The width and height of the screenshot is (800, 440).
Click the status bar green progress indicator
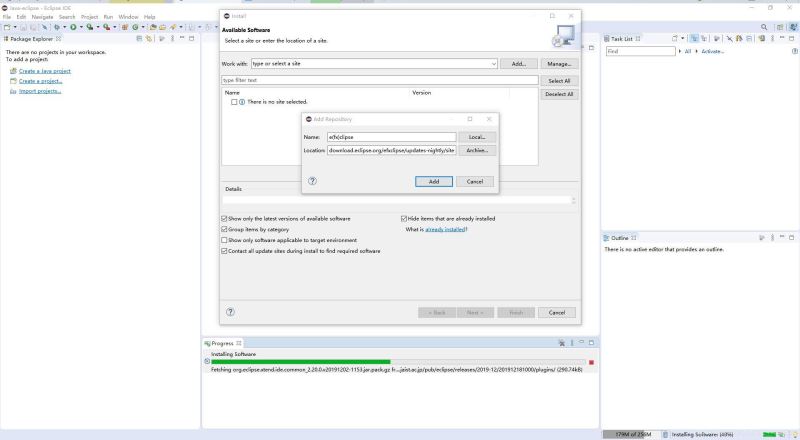tap(769, 434)
